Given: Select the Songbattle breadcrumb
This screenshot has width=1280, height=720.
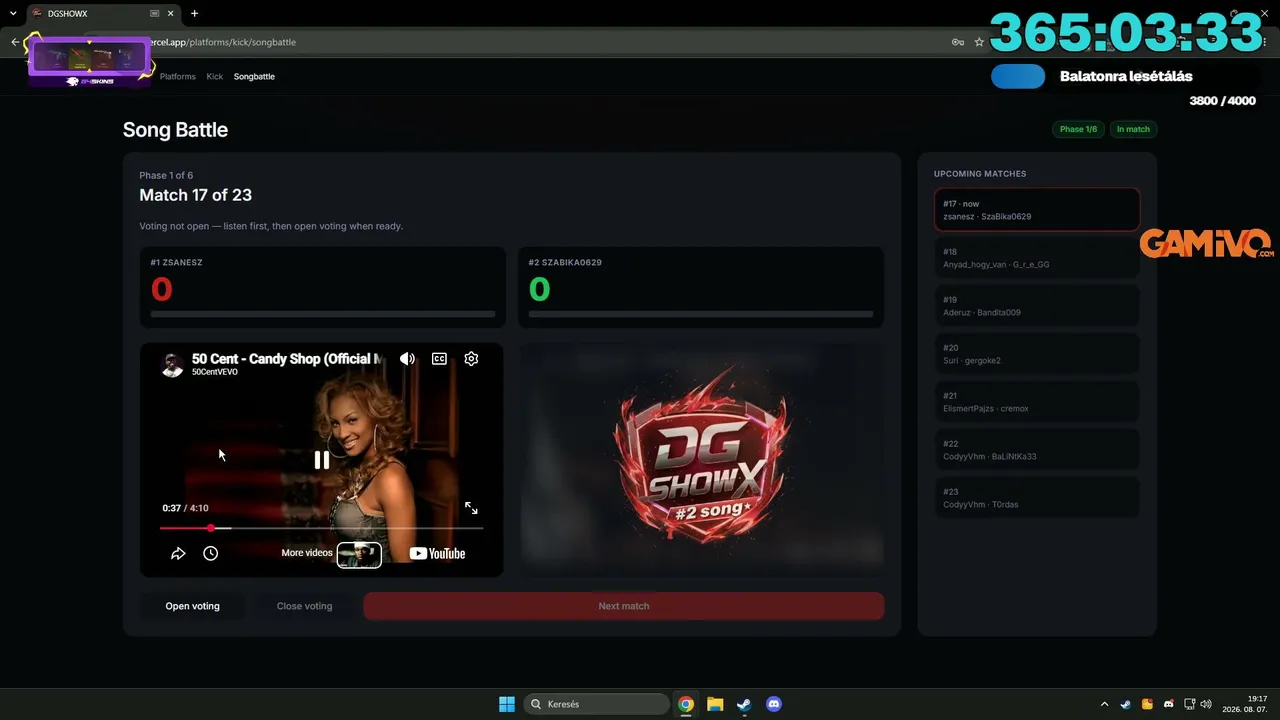Looking at the screenshot, I should 254,76.
